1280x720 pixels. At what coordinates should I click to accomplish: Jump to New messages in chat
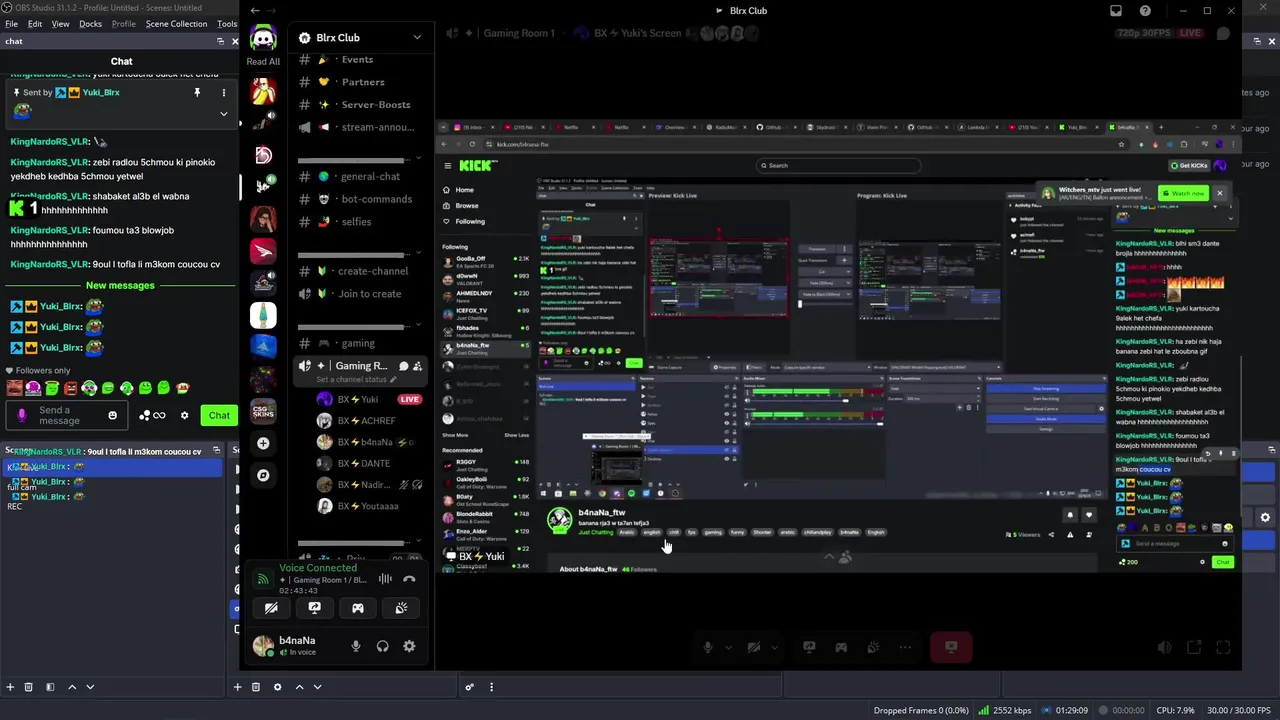[120, 285]
